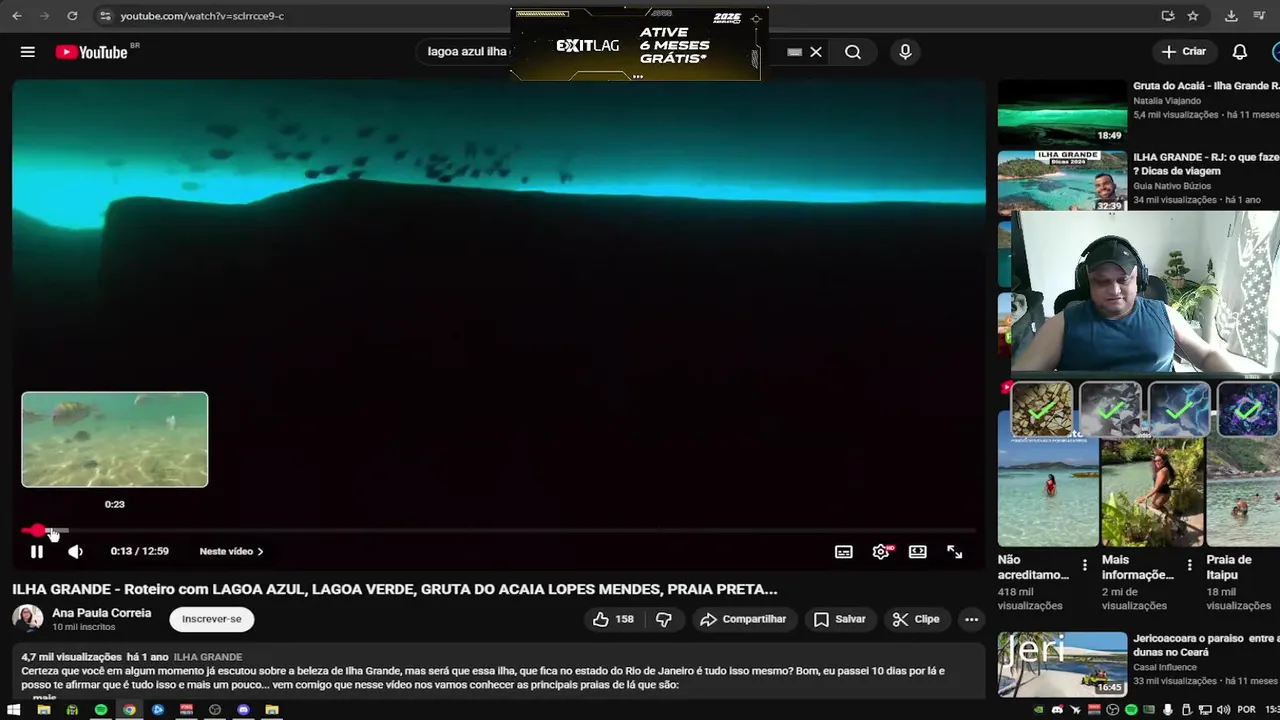Open the Criar create button
The height and width of the screenshot is (720, 1280).
click(1184, 52)
